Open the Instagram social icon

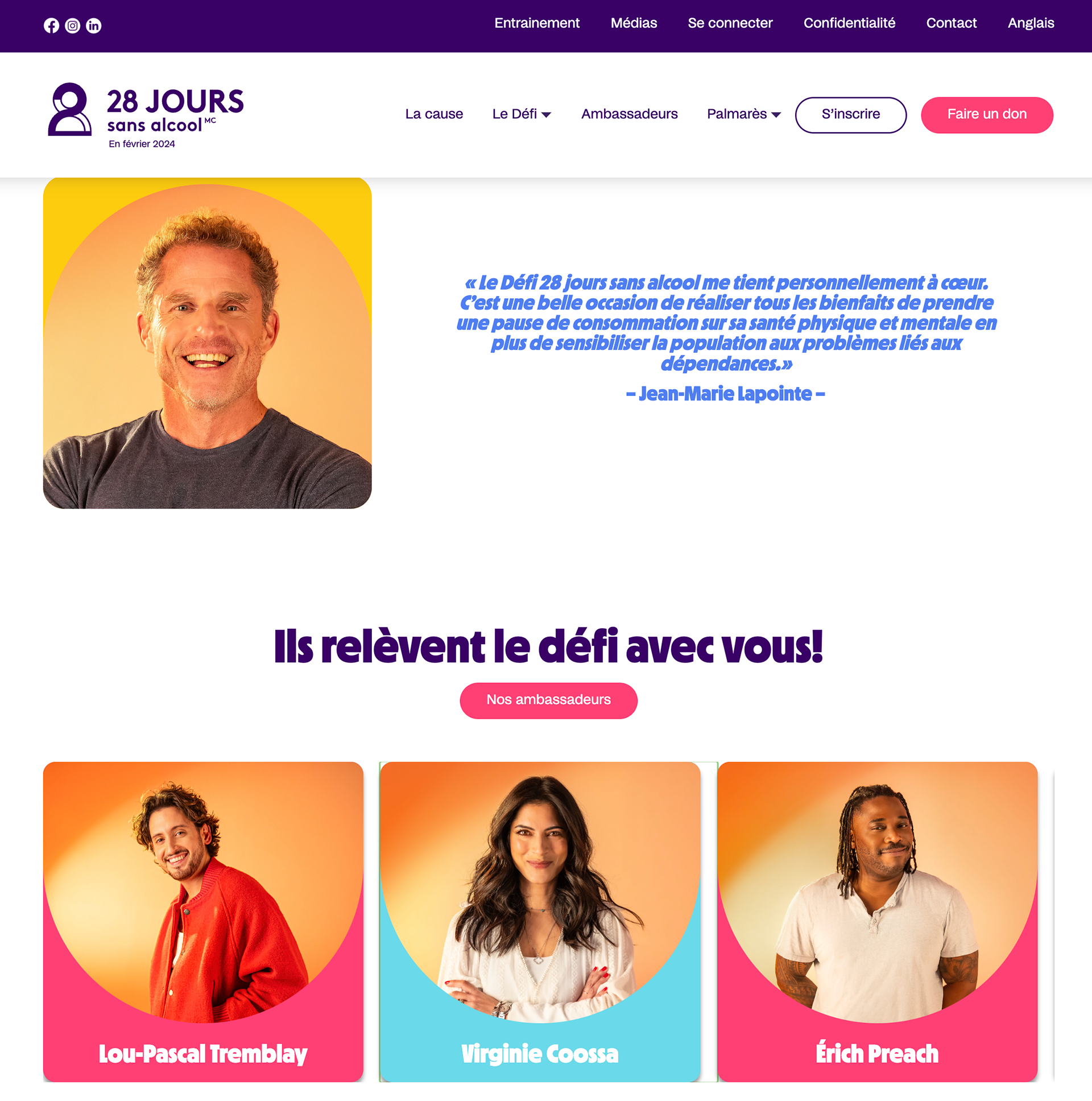[72, 26]
